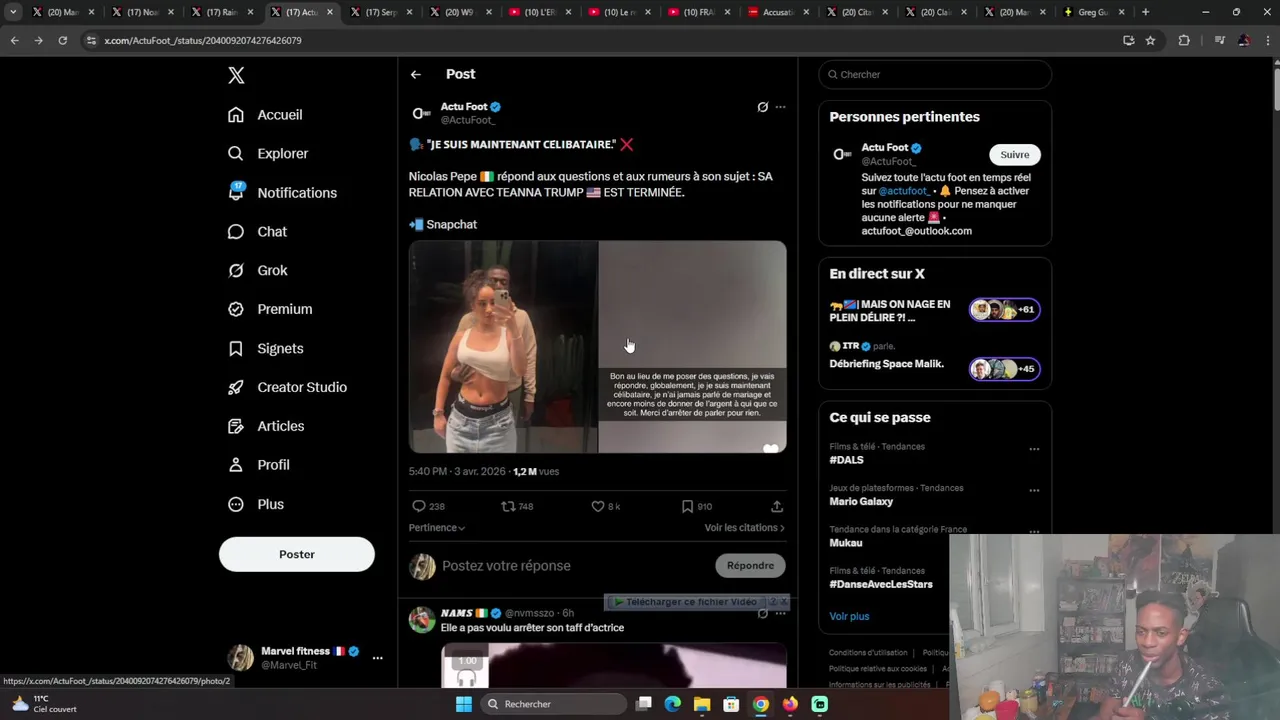1280x720 pixels.
Task: Open more options for #DALS trend
Action: tap(1034, 449)
